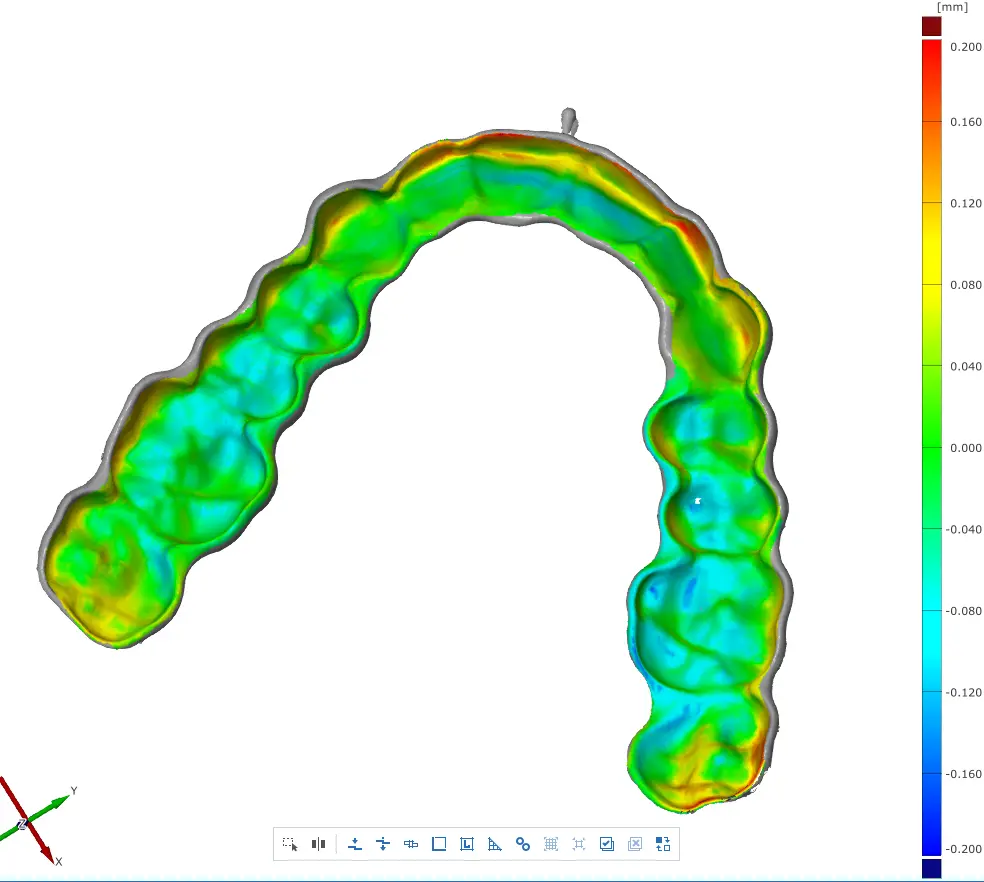Image resolution: width=984 pixels, height=882 pixels.
Task: Click the grayed deselect X icon
Action: click(x=634, y=844)
